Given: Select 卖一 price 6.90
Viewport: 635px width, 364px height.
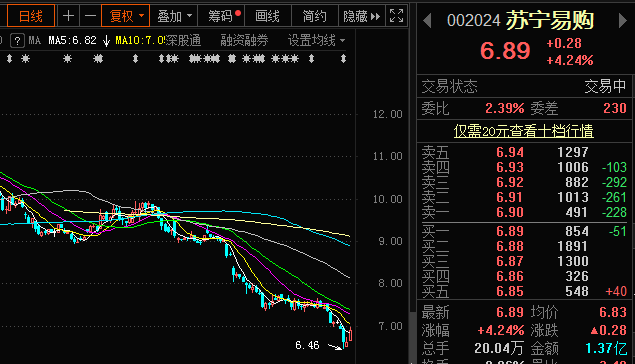Looking at the screenshot, I should 510,212.
